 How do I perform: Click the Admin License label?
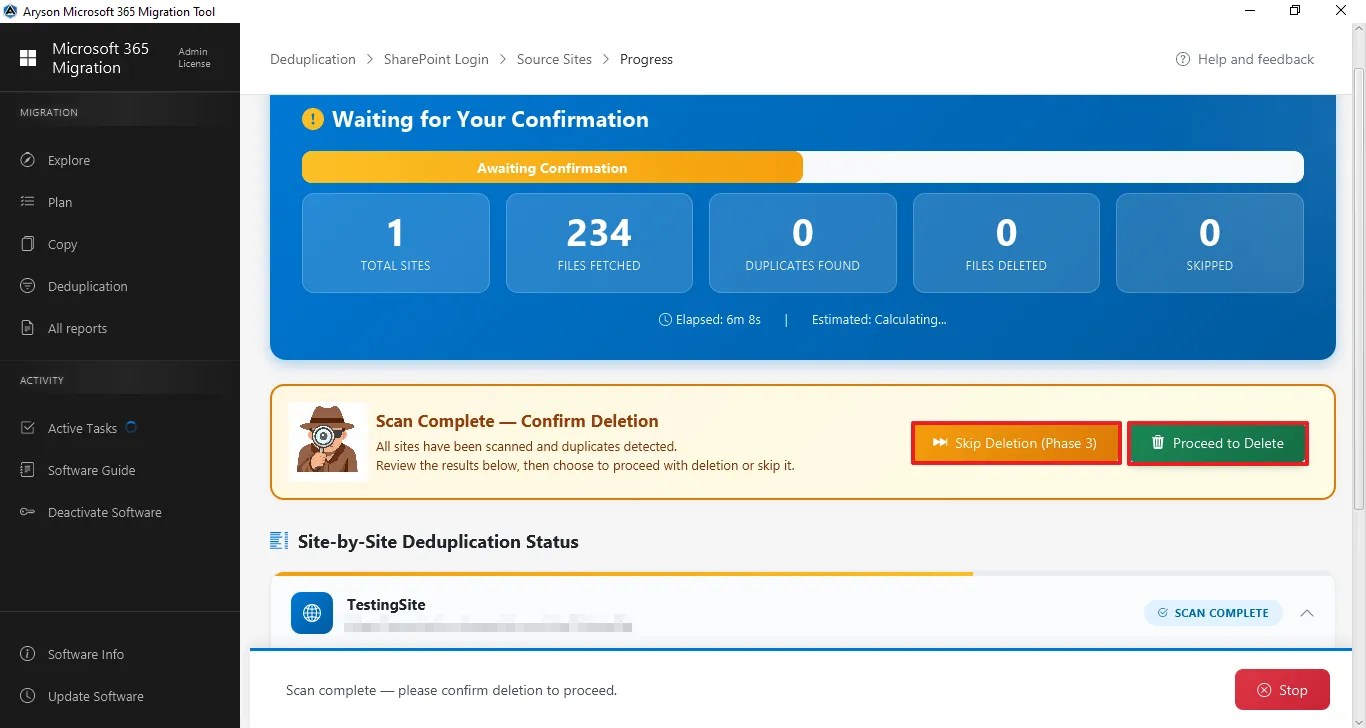(x=194, y=58)
